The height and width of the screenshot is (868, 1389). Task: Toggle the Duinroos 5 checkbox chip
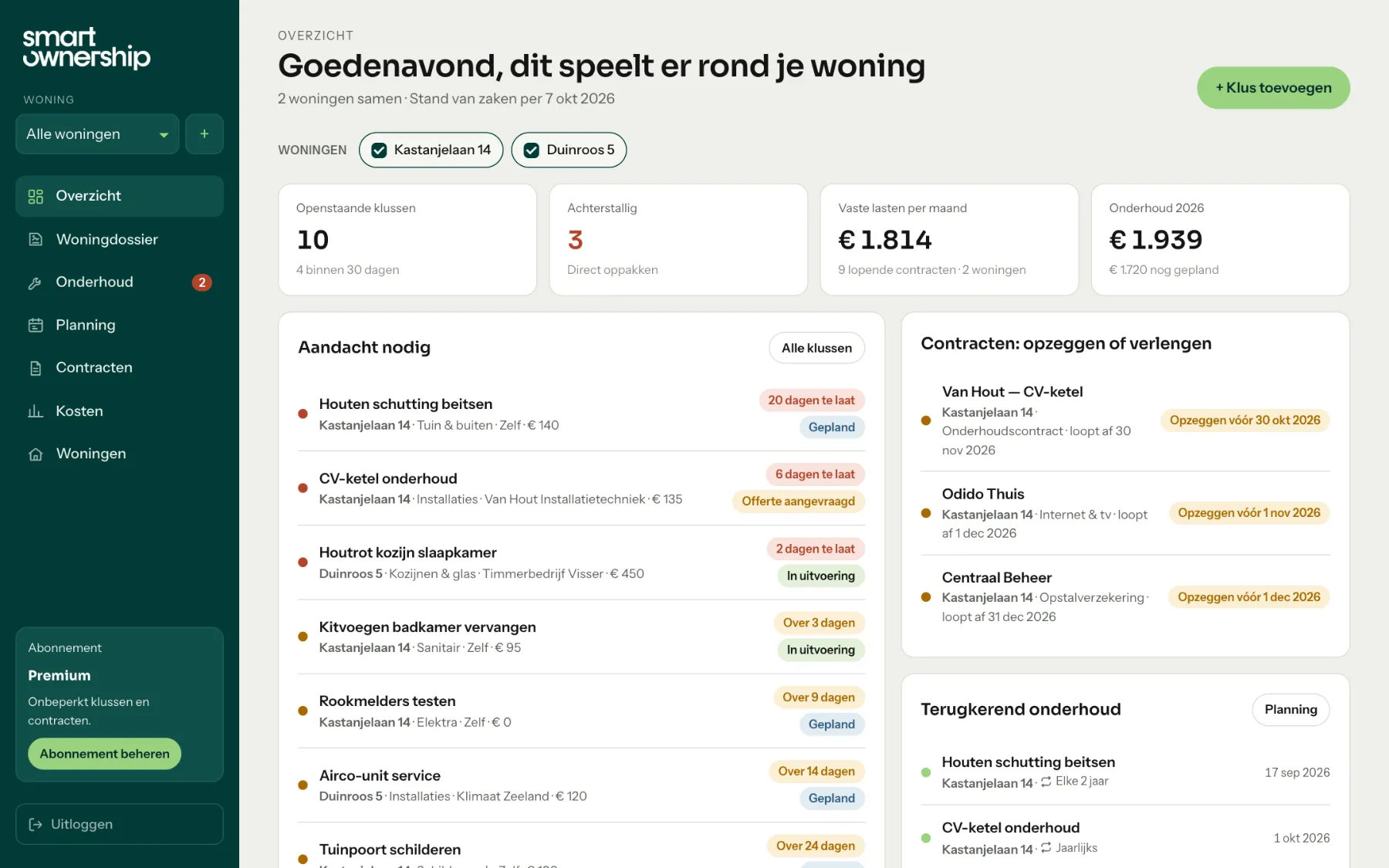coord(569,150)
